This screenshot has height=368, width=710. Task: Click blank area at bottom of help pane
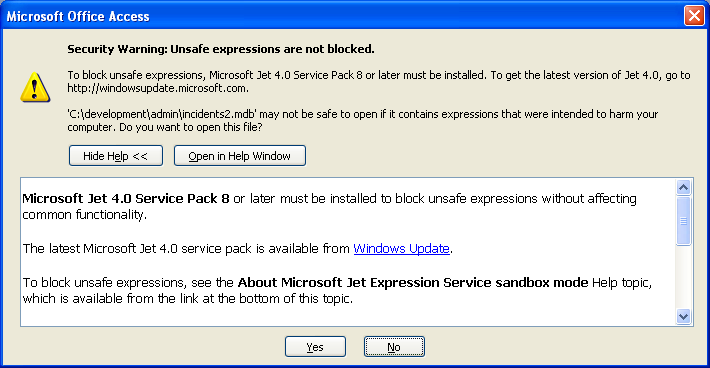(x=348, y=317)
